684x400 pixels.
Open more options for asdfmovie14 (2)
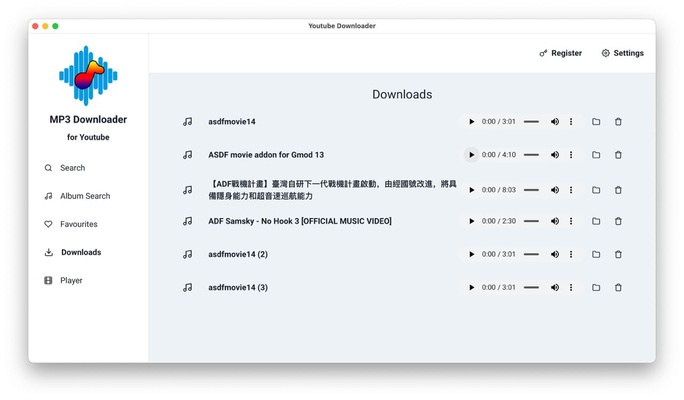(571, 254)
